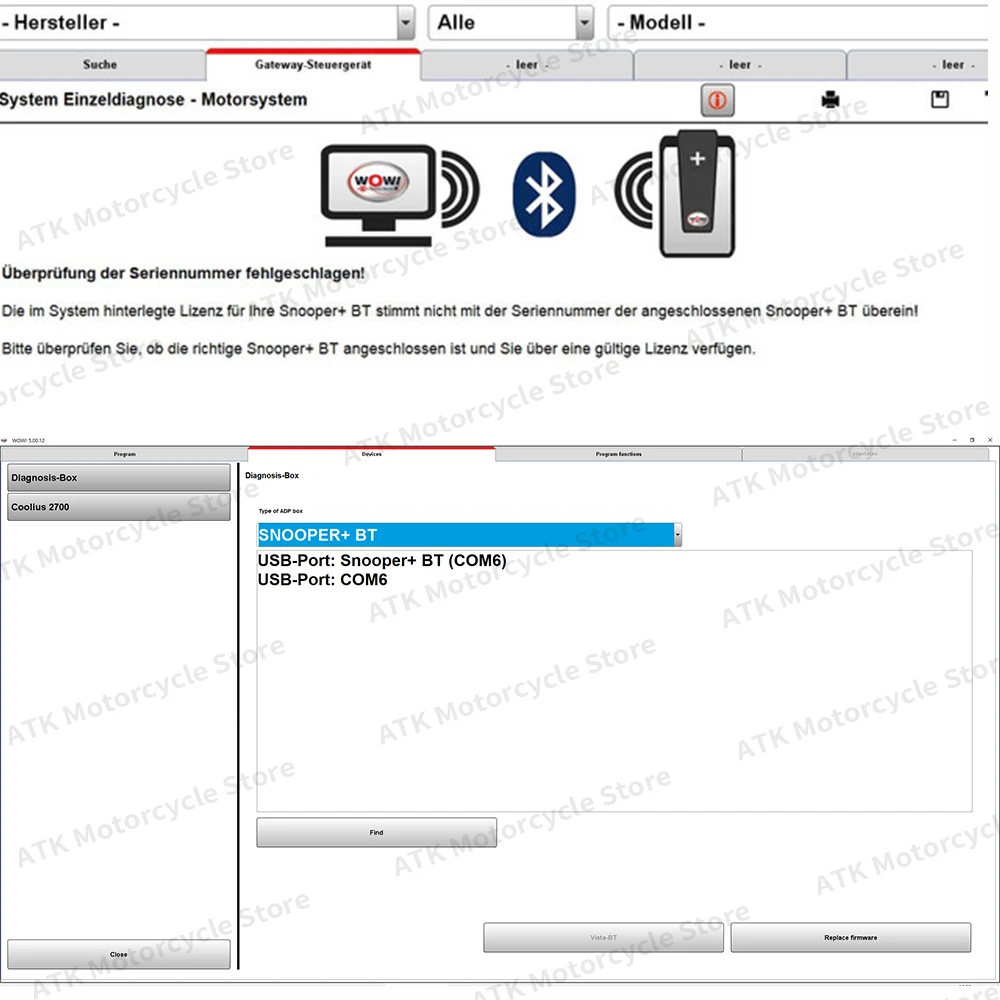Click the Find button
The width and height of the screenshot is (1000, 1000).
376,832
